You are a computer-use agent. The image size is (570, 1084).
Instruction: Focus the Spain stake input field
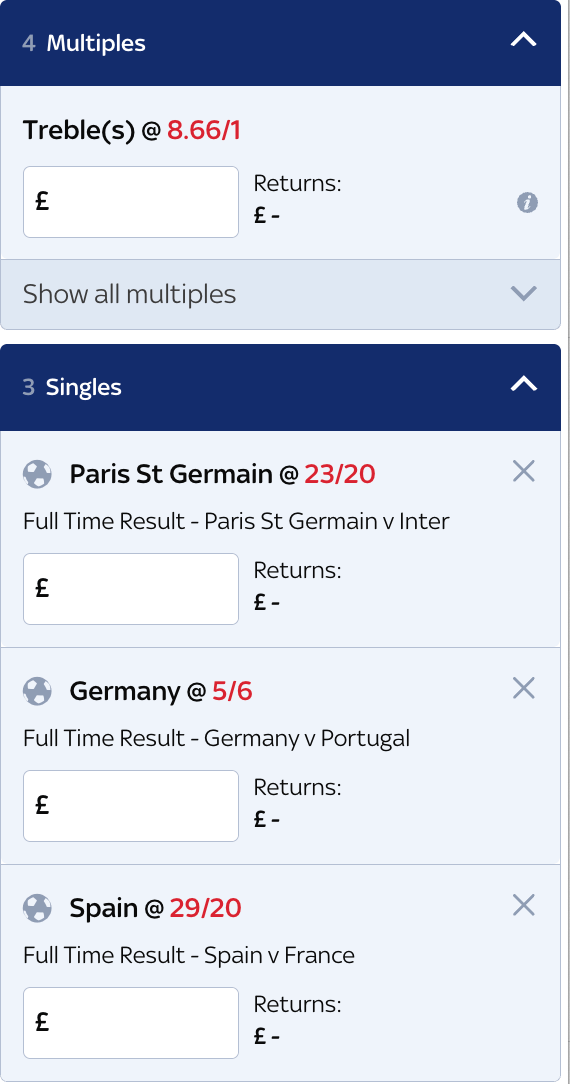131,1023
